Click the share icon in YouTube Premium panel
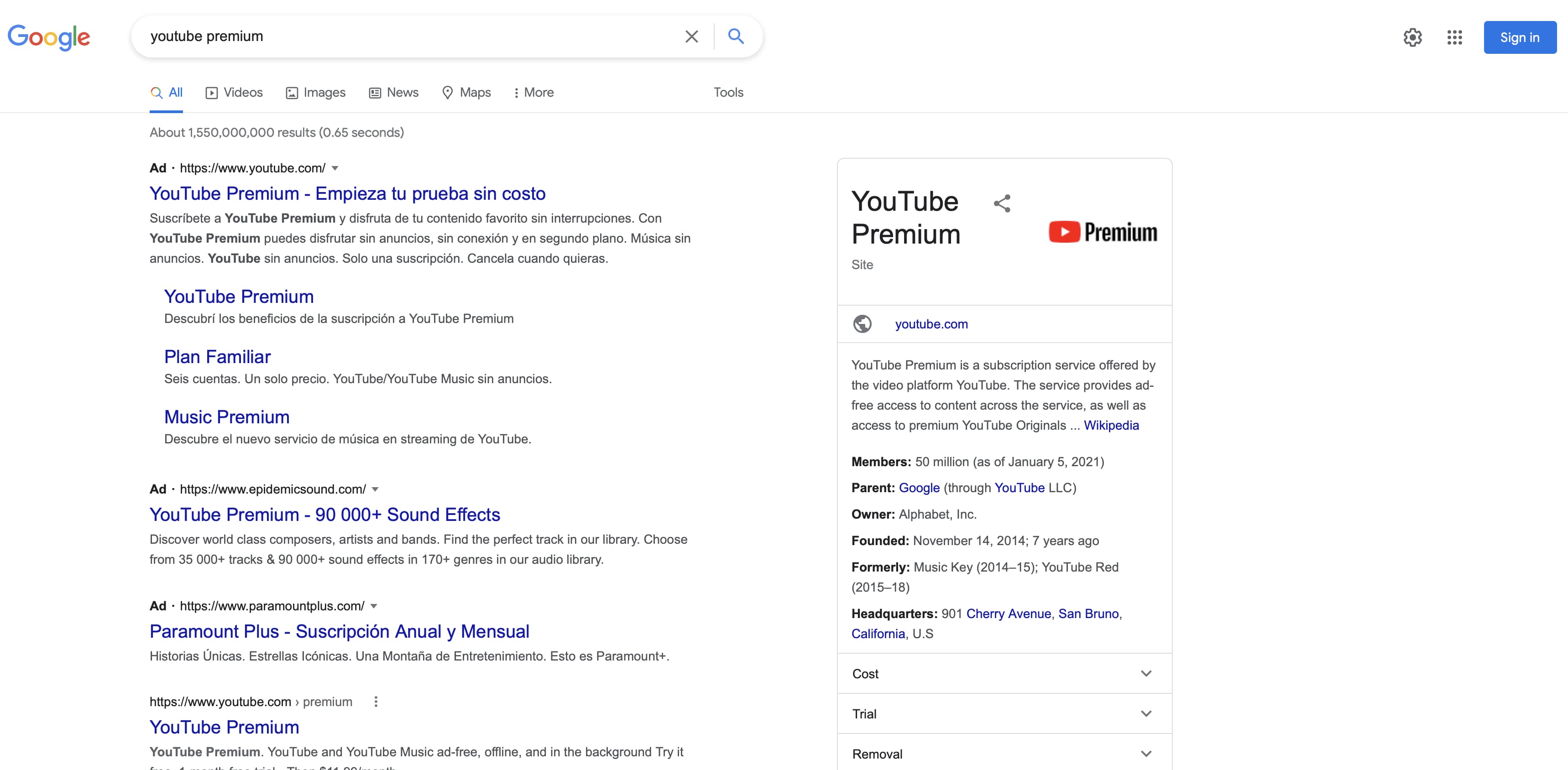 point(1002,203)
